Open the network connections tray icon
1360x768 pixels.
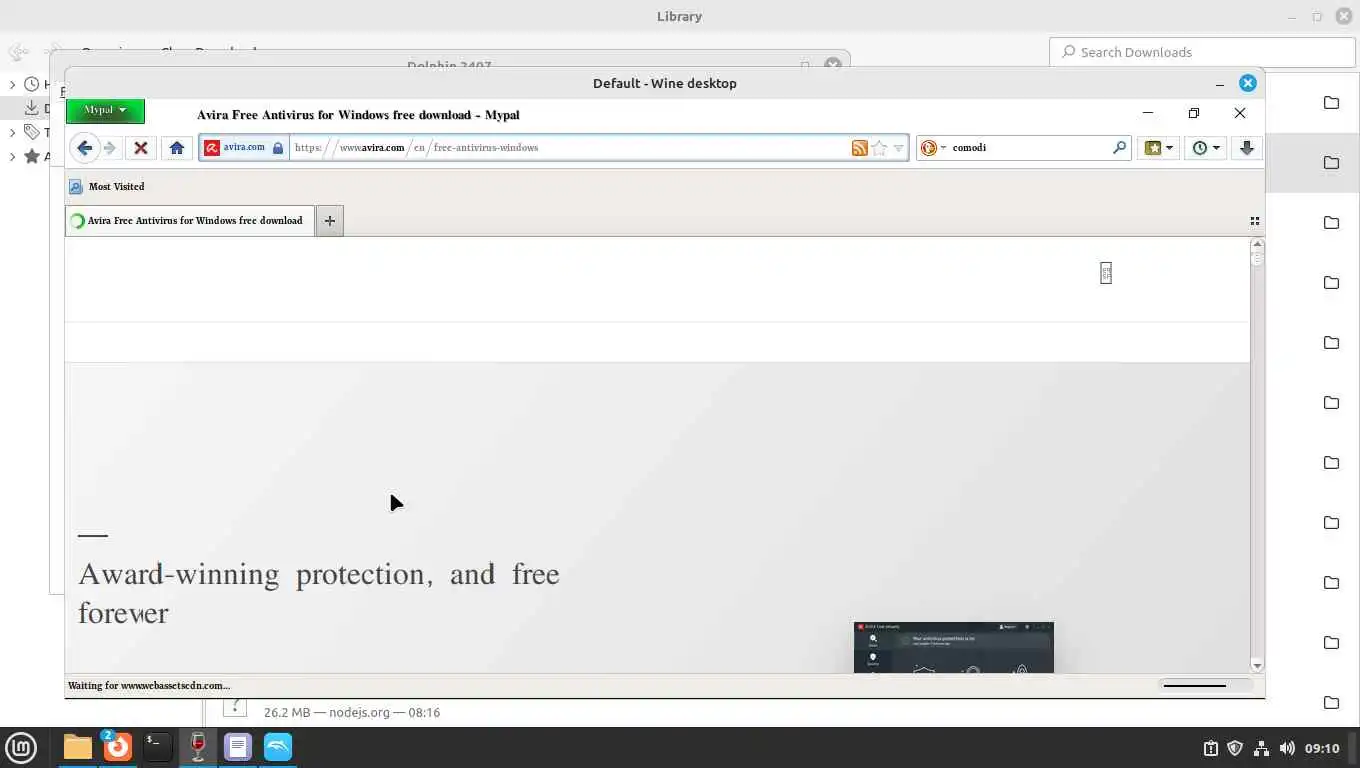pyautogui.click(x=1261, y=748)
